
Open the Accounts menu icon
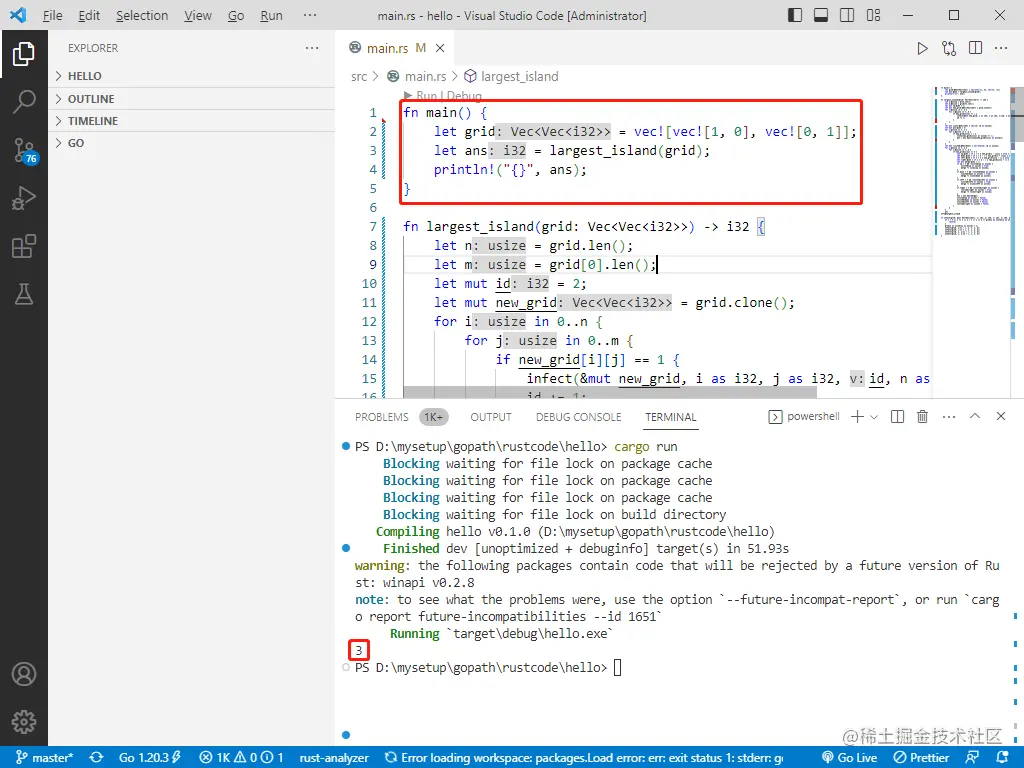pyautogui.click(x=24, y=674)
